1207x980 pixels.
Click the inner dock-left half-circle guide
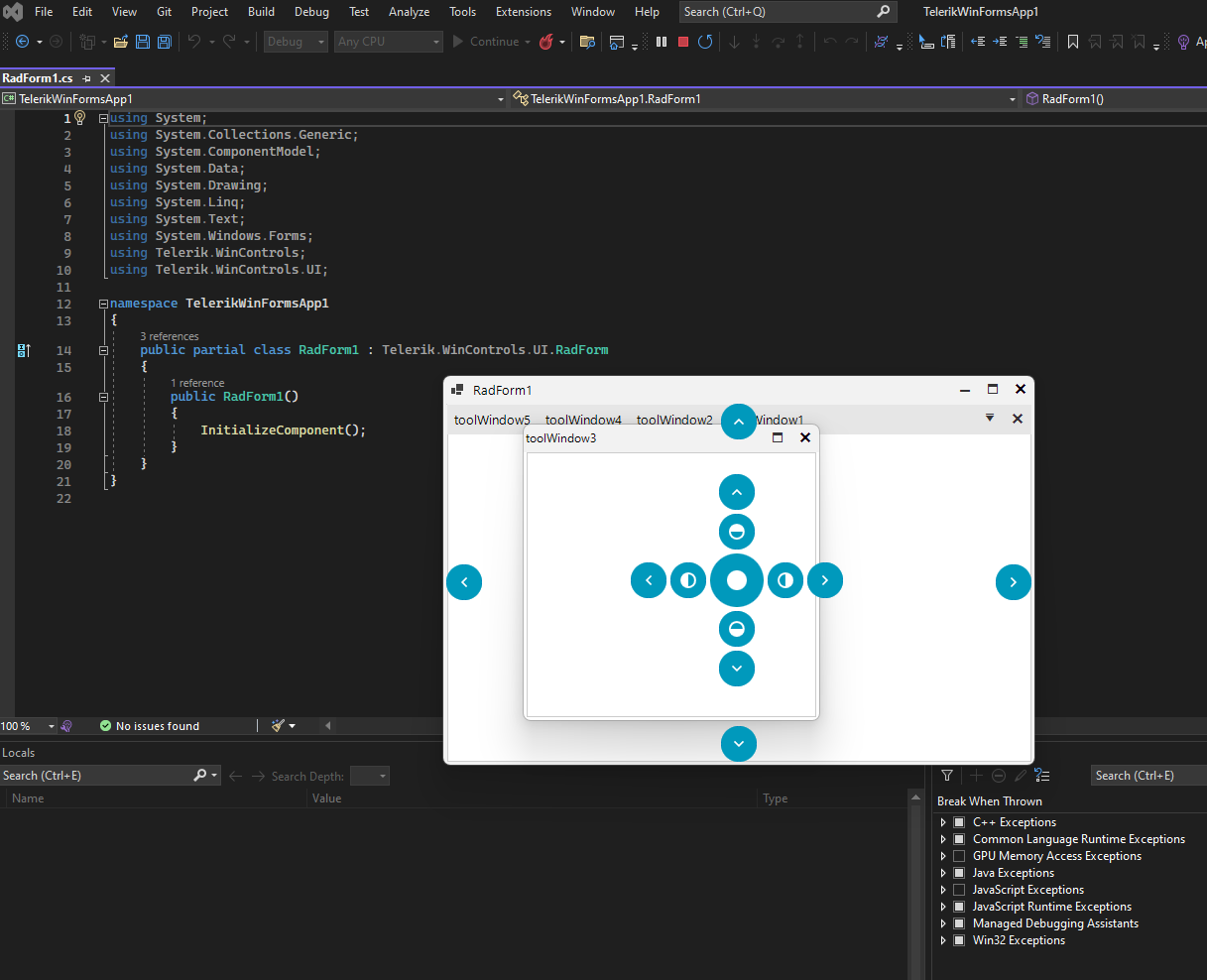point(688,580)
